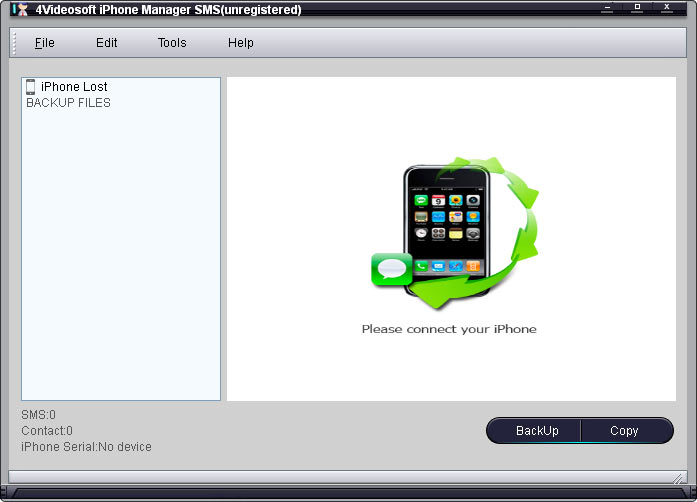Screen dimensions: 697x502
Task: Open the Tools menu
Action: pyautogui.click(x=172, y=43)
